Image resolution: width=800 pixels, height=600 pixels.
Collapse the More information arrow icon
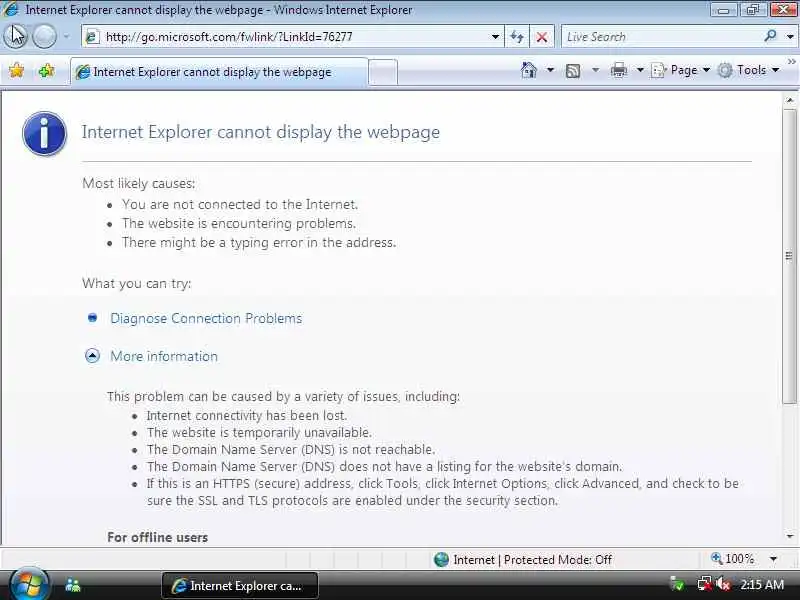(92, 356)
